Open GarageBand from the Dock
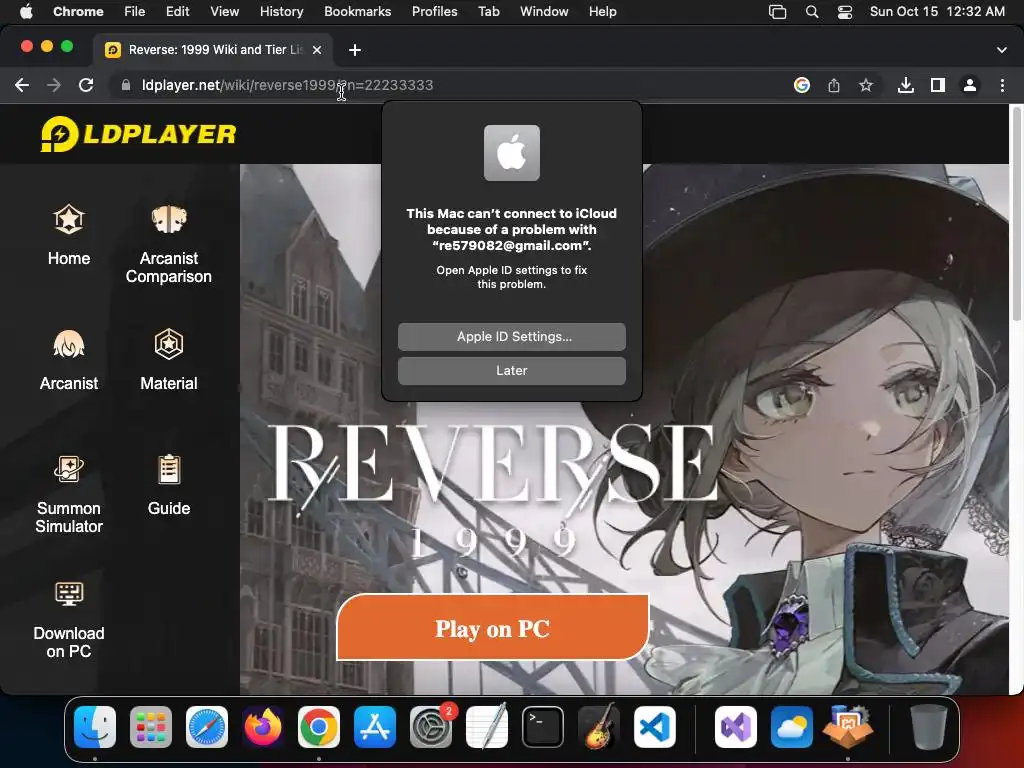 pos(599,727)
